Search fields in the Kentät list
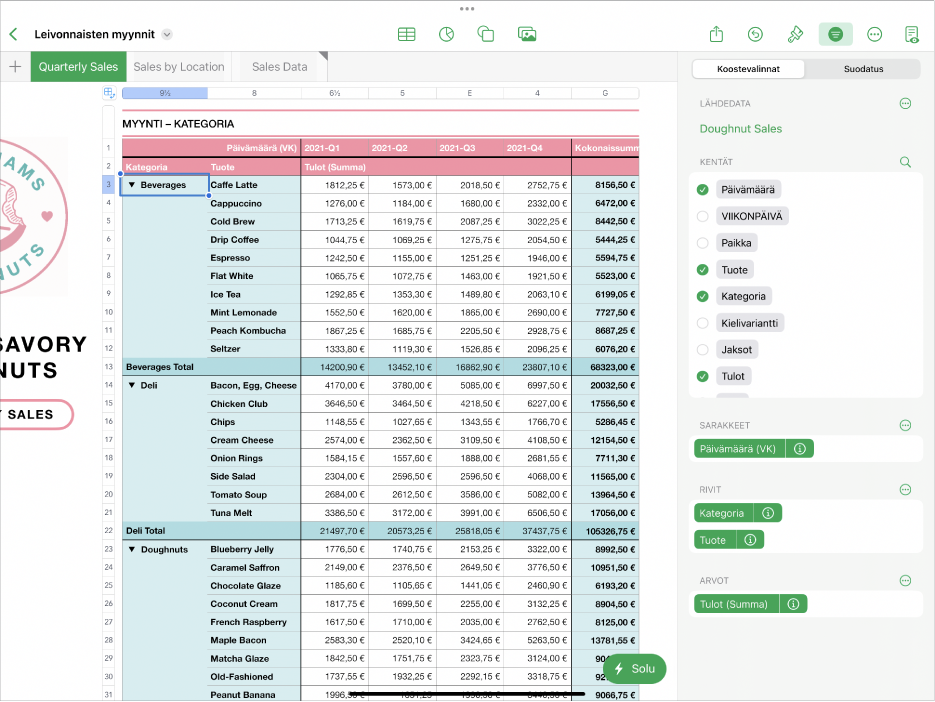 point(905,162)
